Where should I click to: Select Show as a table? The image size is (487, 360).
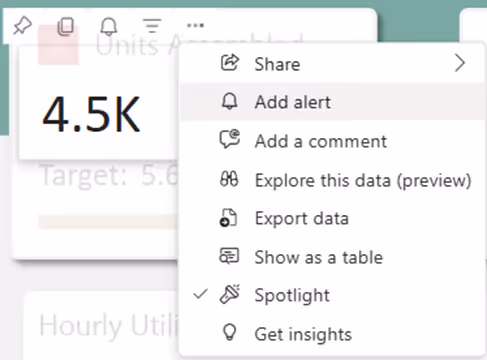332,257
